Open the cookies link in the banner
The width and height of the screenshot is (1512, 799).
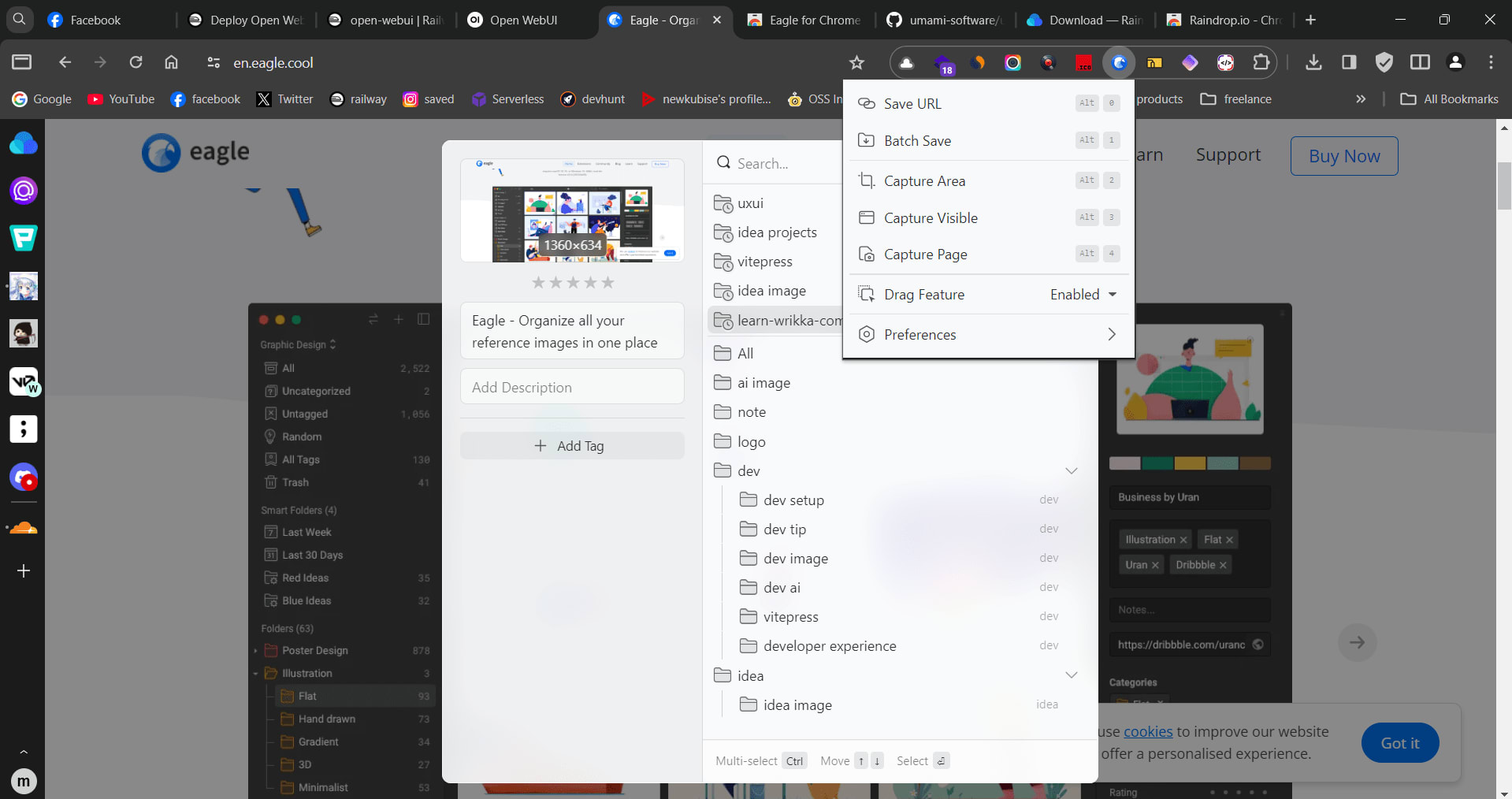(1148, 731)
